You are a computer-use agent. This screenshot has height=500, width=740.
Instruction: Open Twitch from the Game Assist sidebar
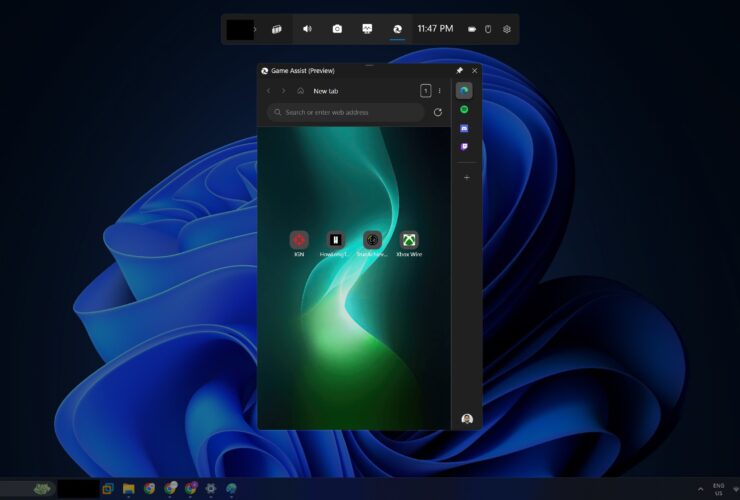[465, 147]
